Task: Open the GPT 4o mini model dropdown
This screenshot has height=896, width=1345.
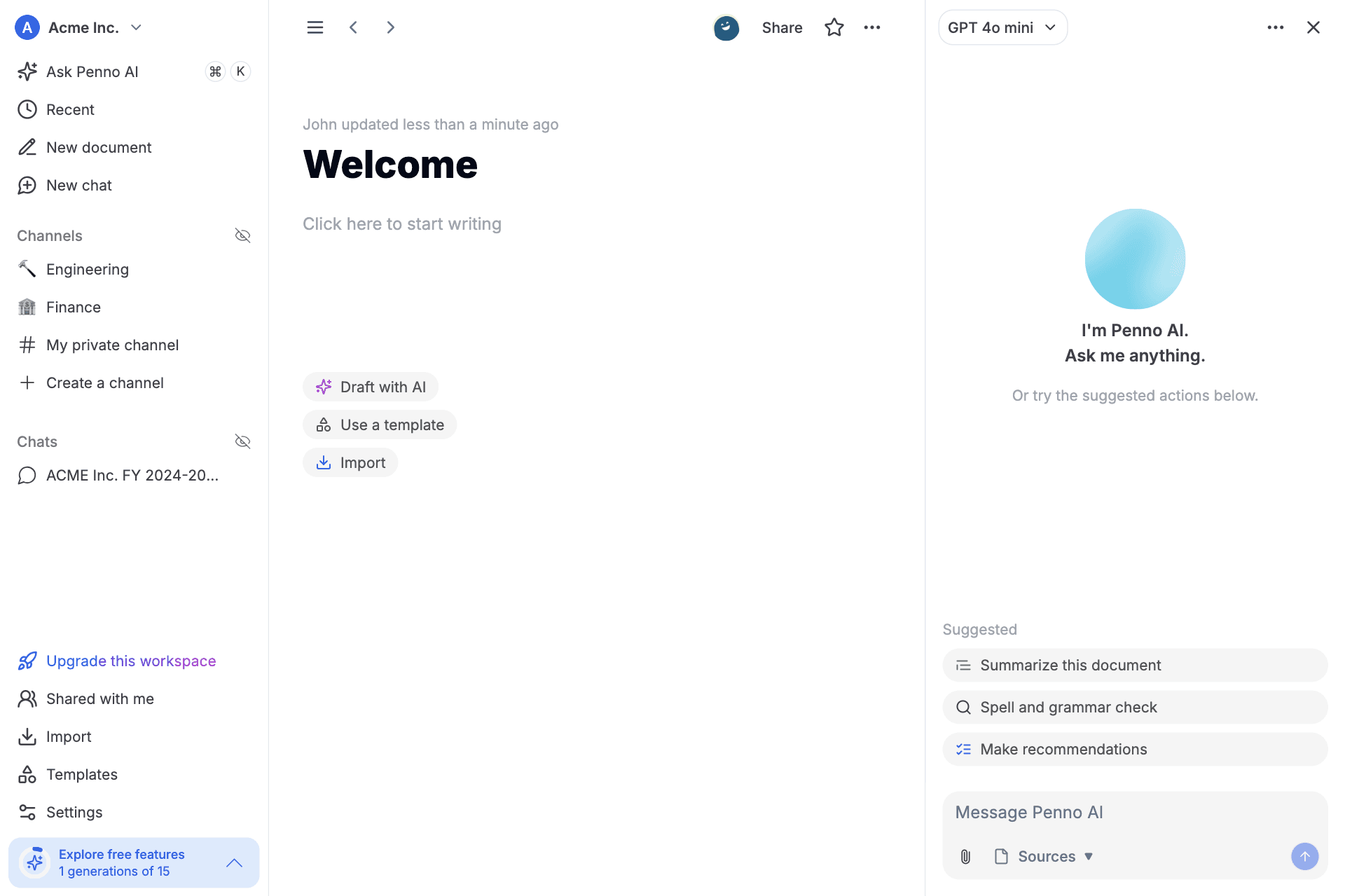Action: [x=1002, y=27]
